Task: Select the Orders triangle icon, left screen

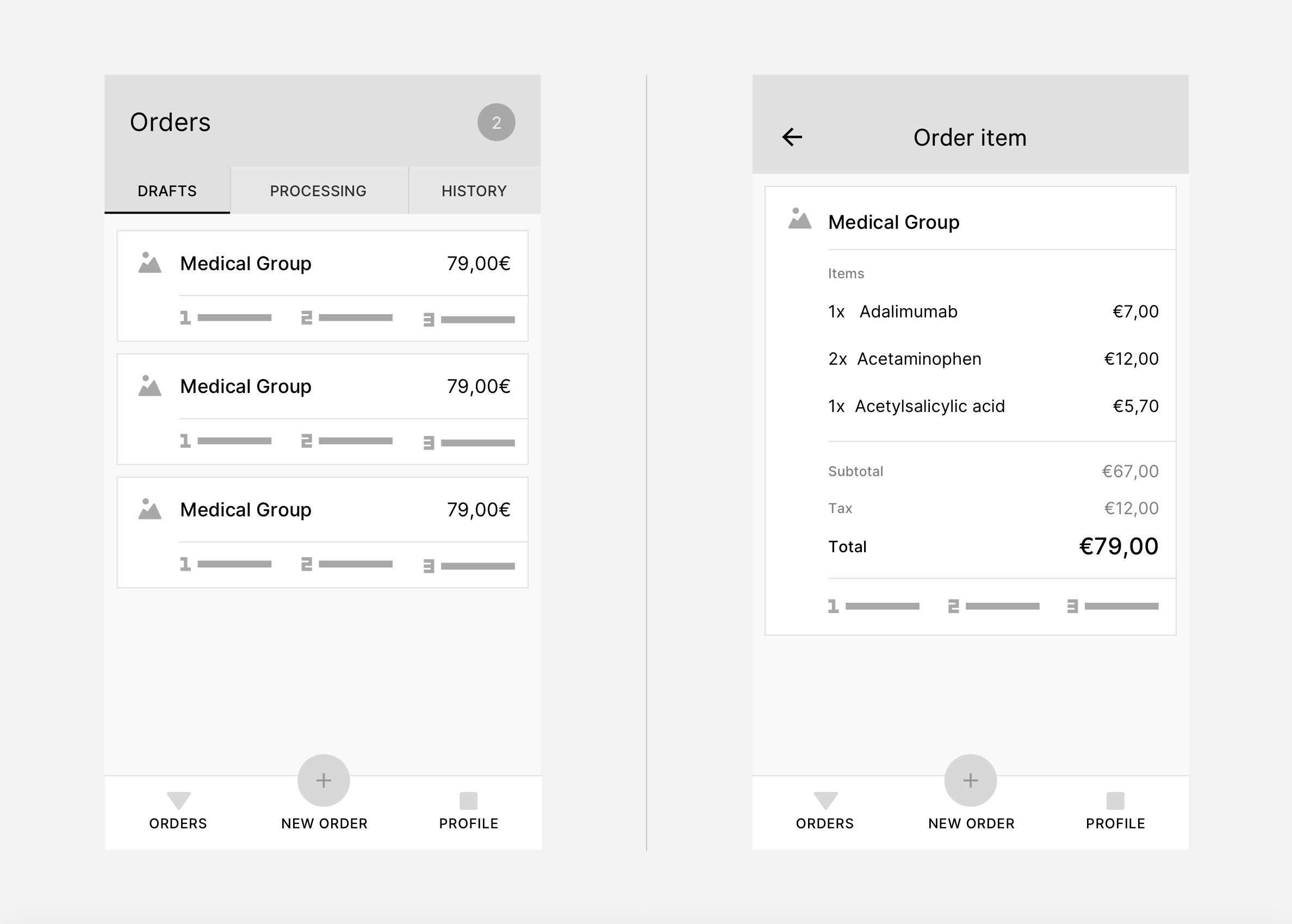Action: click(x=178, y=800)
